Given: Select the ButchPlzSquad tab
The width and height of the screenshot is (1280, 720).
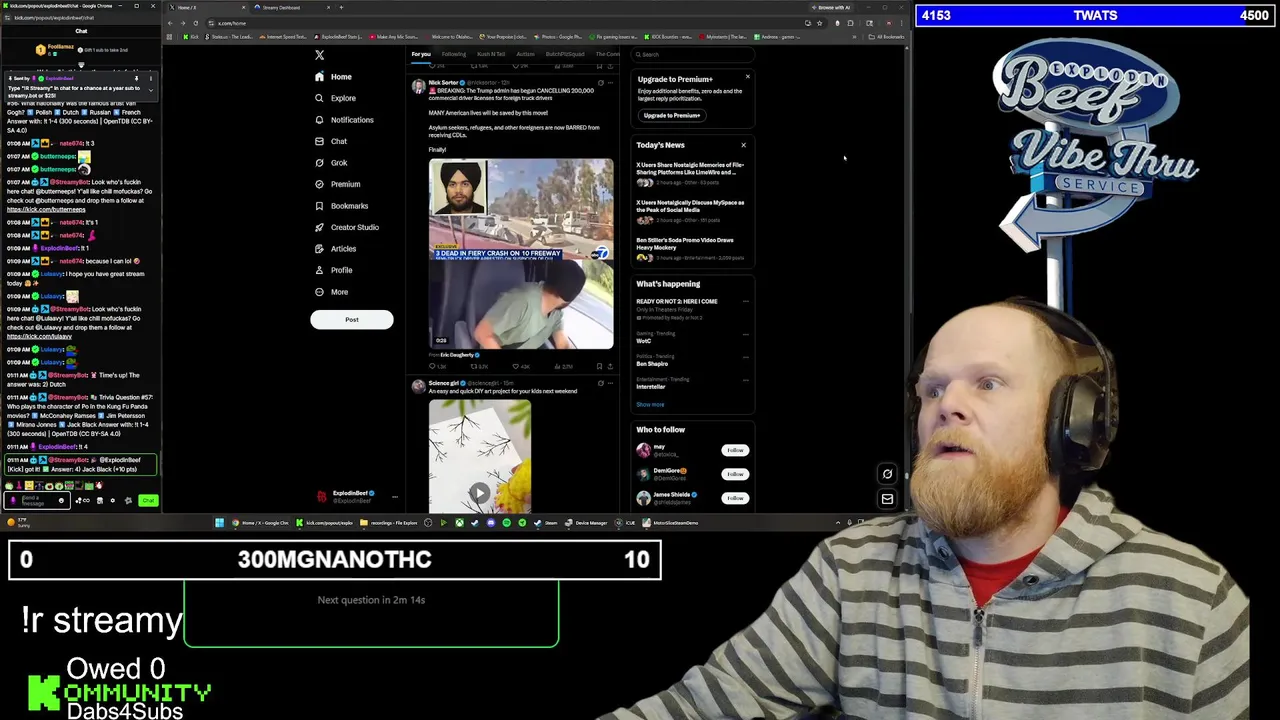Looking at the screenshot, I should (x=565, y=54).
